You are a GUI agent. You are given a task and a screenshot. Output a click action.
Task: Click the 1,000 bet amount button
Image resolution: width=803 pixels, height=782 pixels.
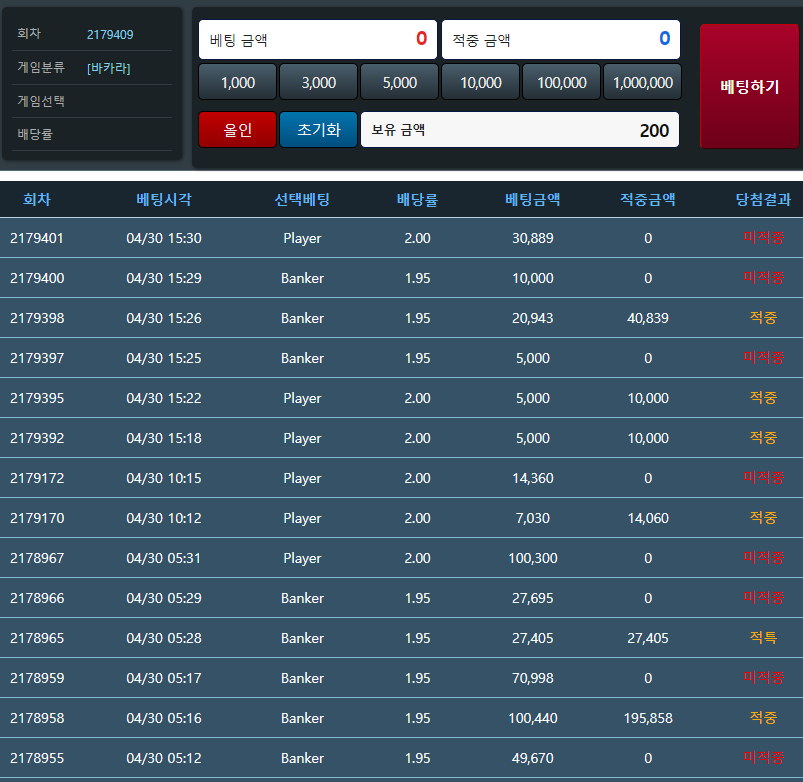pos(238,82)
